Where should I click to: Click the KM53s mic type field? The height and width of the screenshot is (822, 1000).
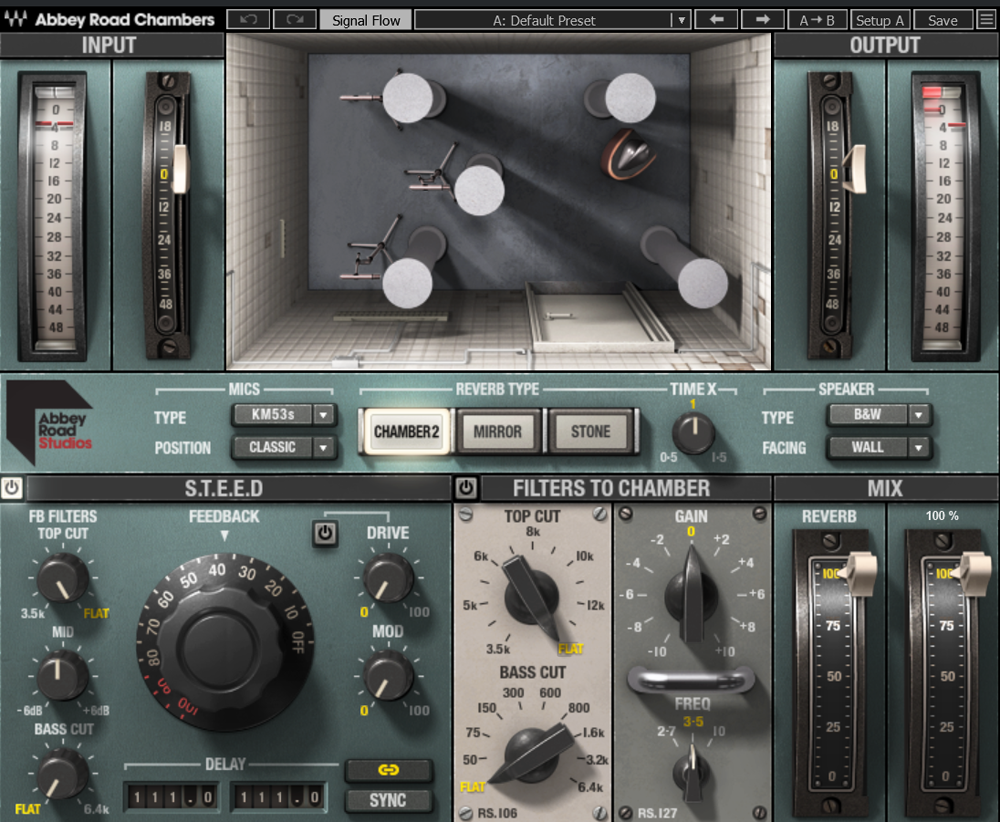click(x=273, y=415)
